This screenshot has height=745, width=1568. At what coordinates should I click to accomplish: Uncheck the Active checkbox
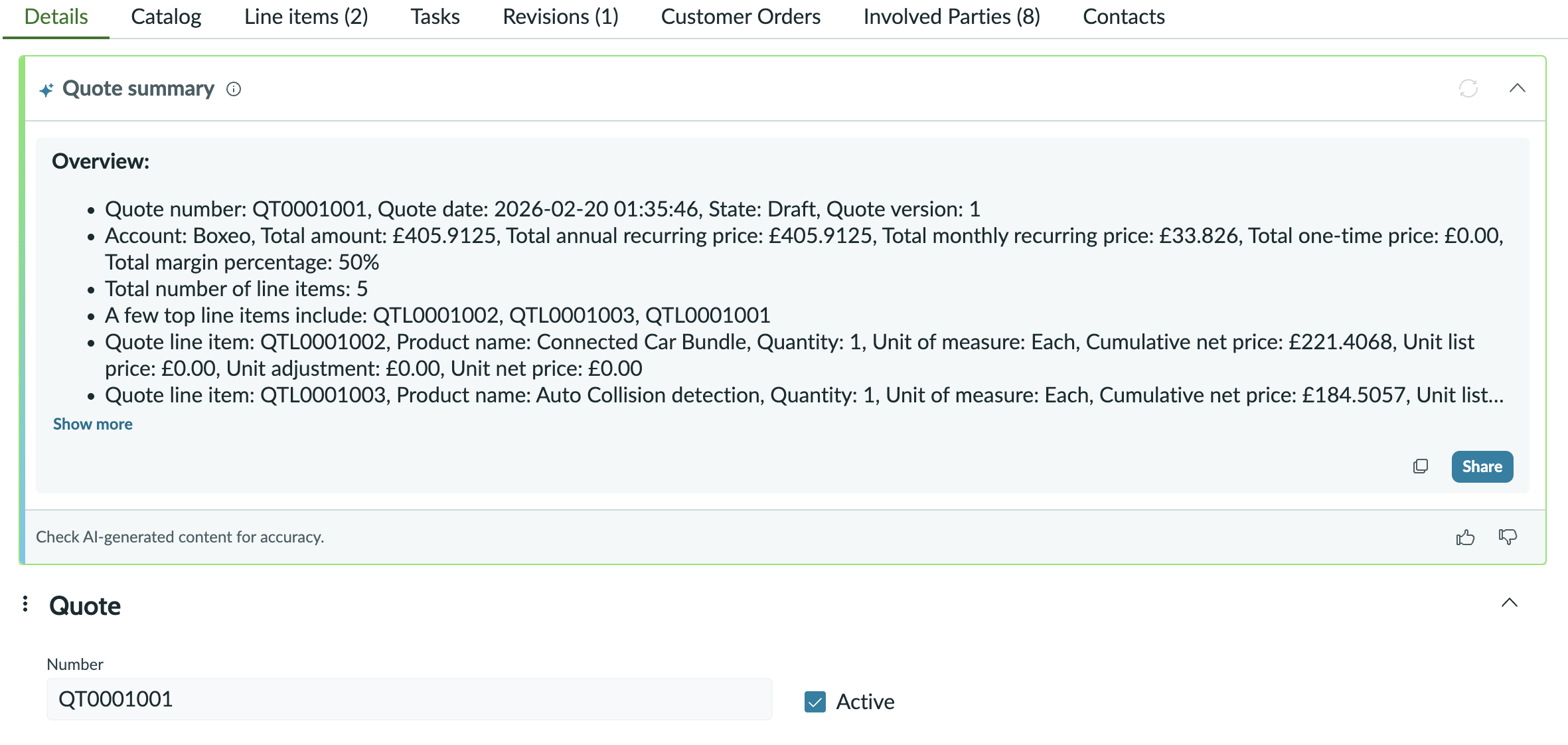click(x=815, y=702)
